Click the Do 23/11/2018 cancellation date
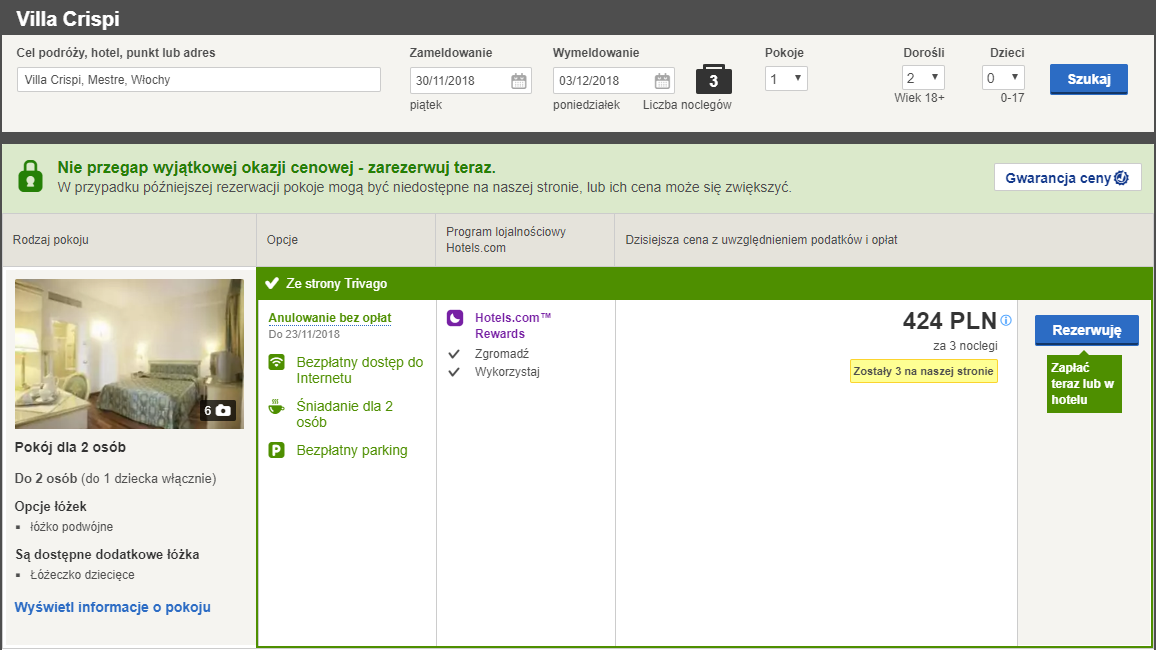 click(304, 334)
